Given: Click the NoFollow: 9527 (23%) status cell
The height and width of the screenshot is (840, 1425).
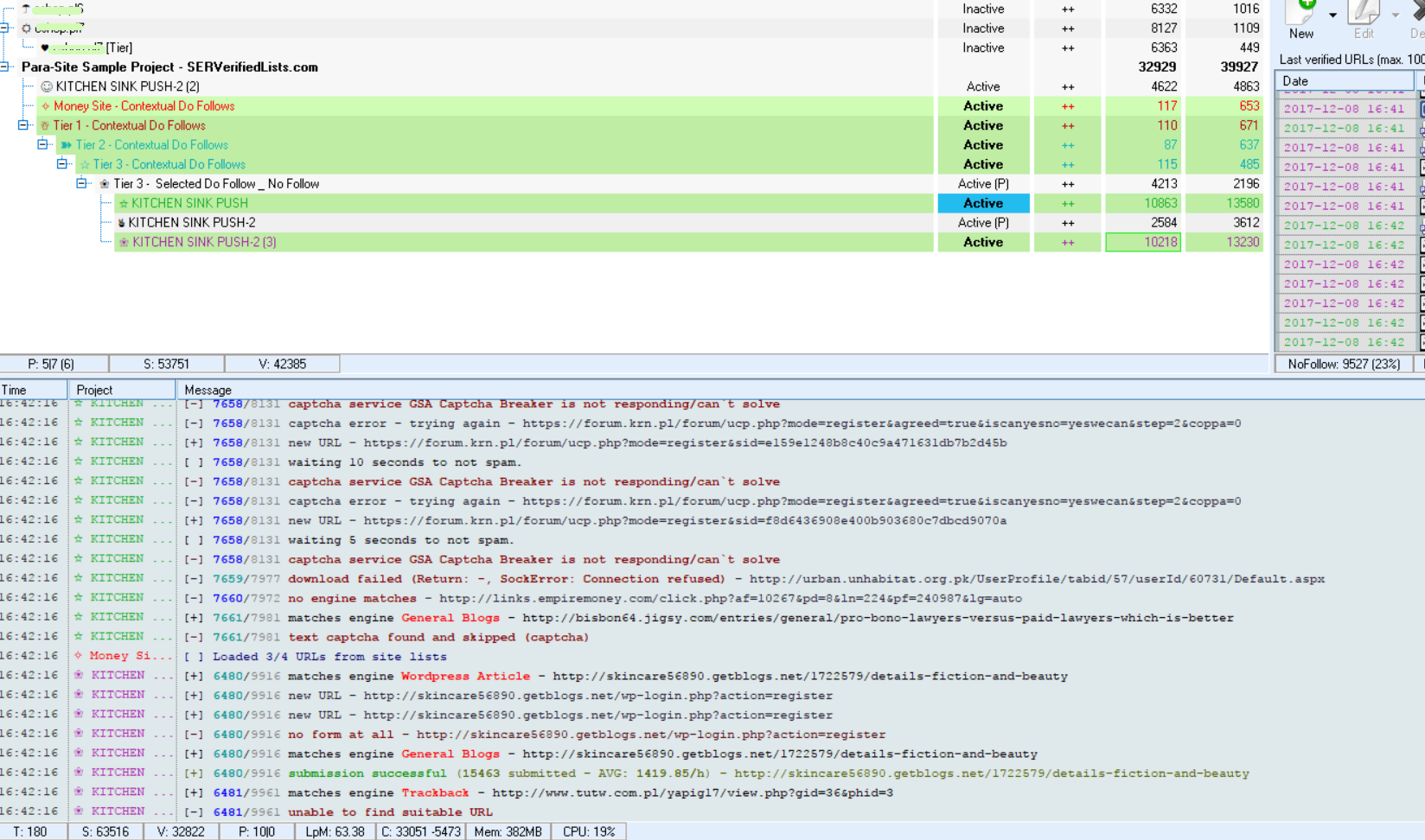Looking at the screenshot, I should click(1344, 364).
